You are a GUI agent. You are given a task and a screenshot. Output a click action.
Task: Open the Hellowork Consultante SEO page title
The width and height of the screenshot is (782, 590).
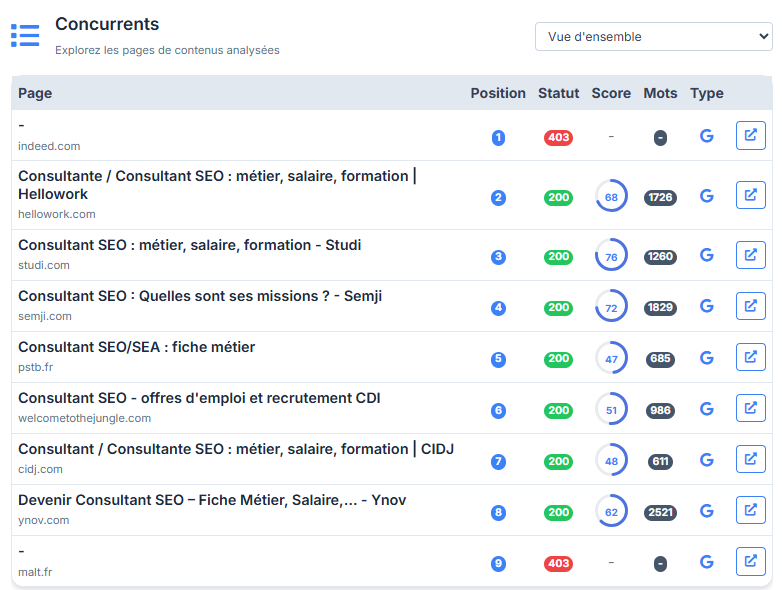coord(217,185)
